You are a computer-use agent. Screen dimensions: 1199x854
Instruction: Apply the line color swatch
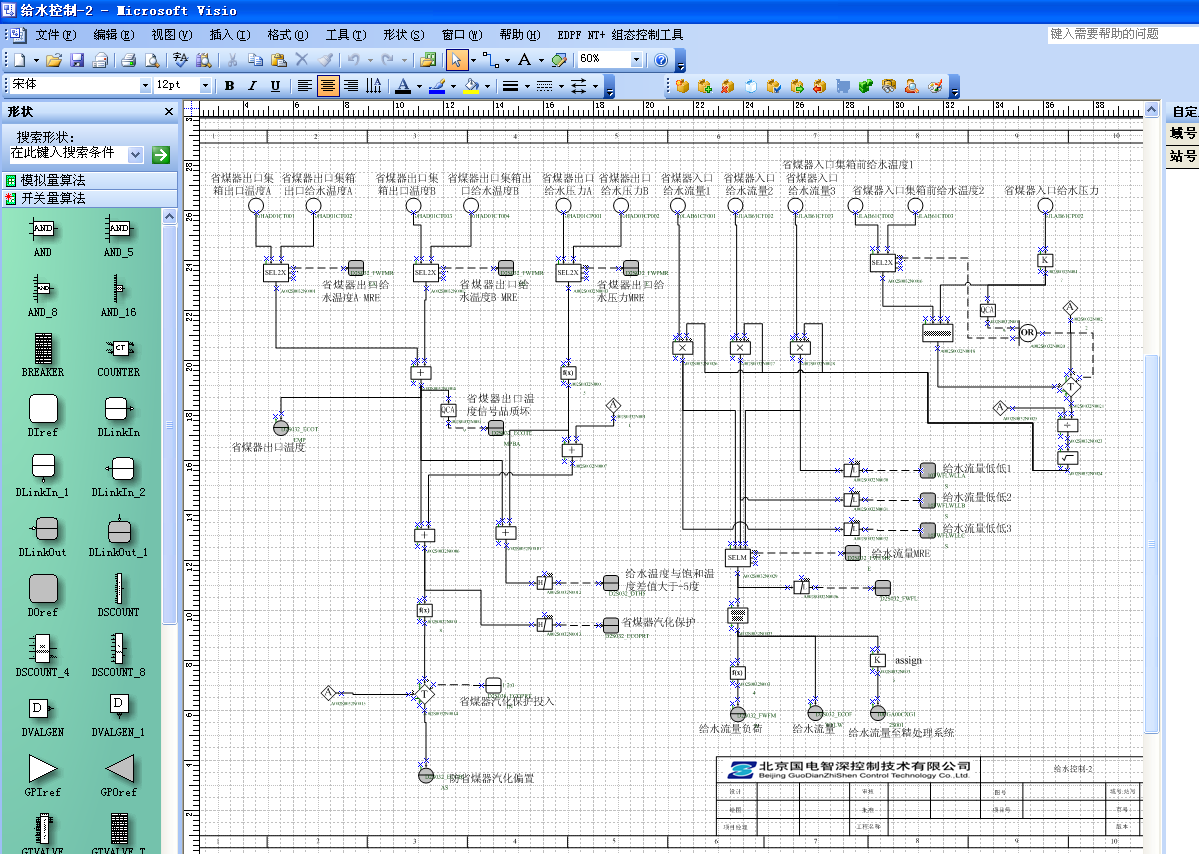(437, 86)
